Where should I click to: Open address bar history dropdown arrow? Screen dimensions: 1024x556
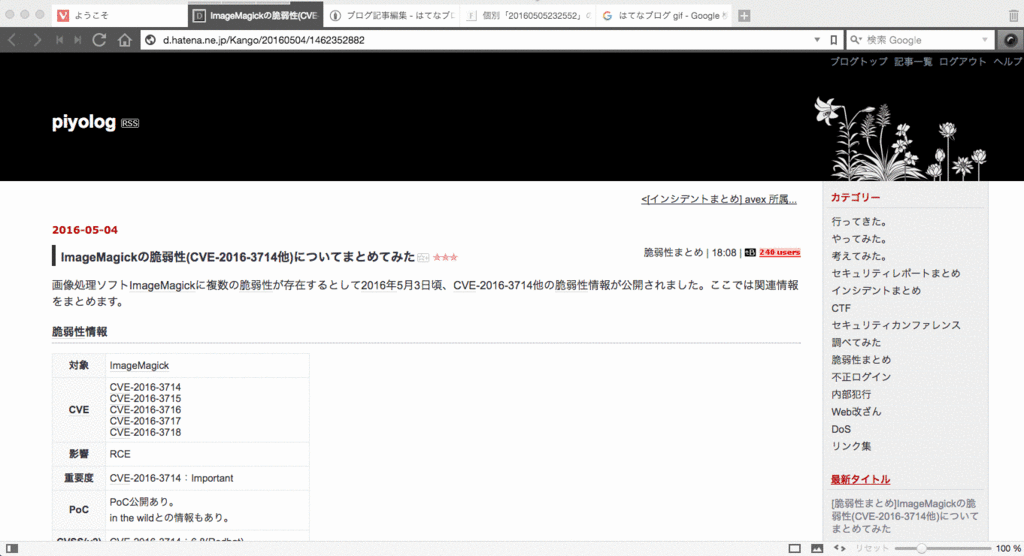(x=817, y=40)
